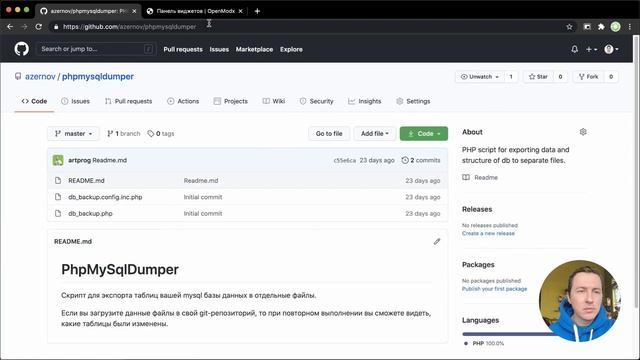
Task: Open Pull requests in the top navigation
Action: pyautogui.click(x=183, y=49)
